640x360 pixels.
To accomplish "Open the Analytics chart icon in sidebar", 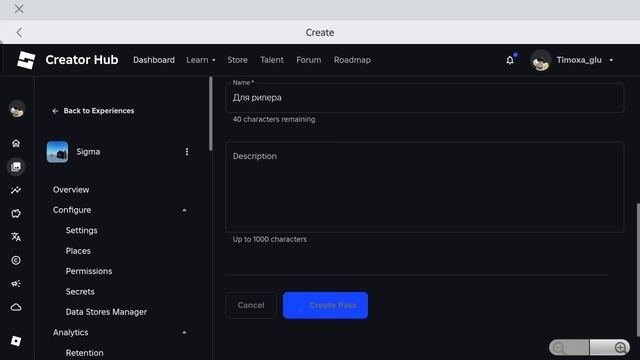I will coord(16,190).
